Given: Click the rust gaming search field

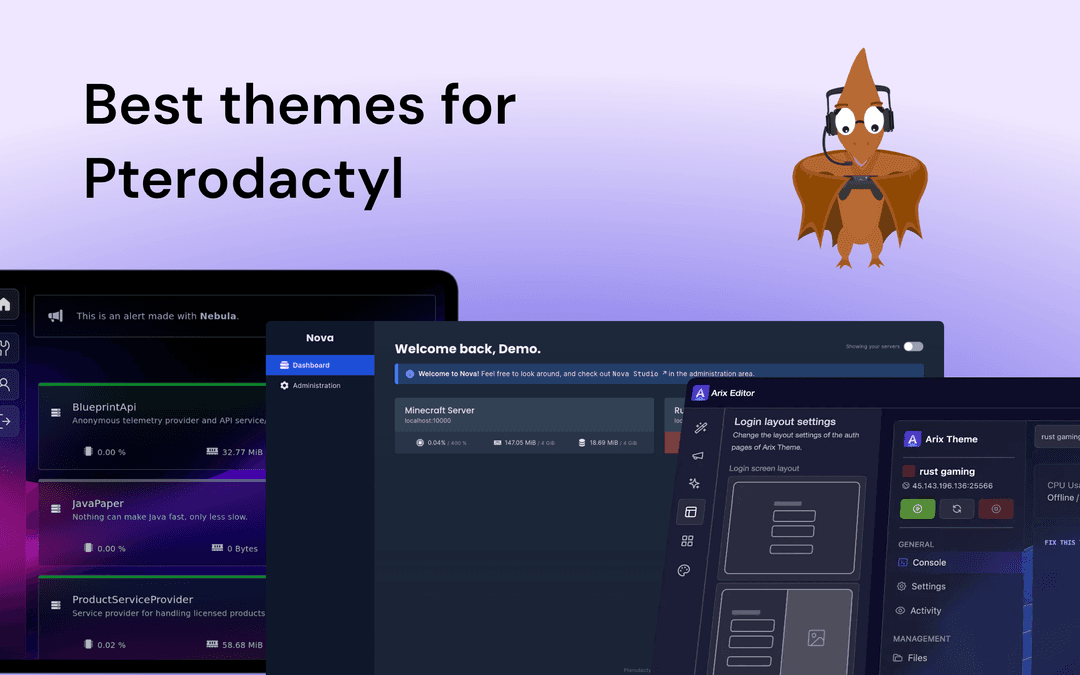Looking at the screenshot, I should point(1061,436).
